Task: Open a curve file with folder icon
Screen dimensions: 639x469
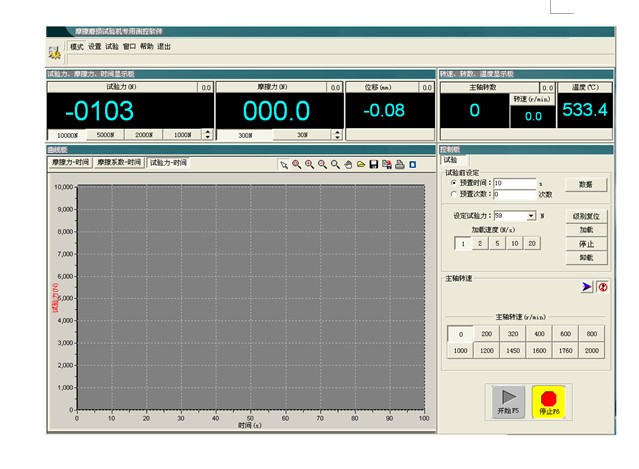Action: tap(361, 165)
